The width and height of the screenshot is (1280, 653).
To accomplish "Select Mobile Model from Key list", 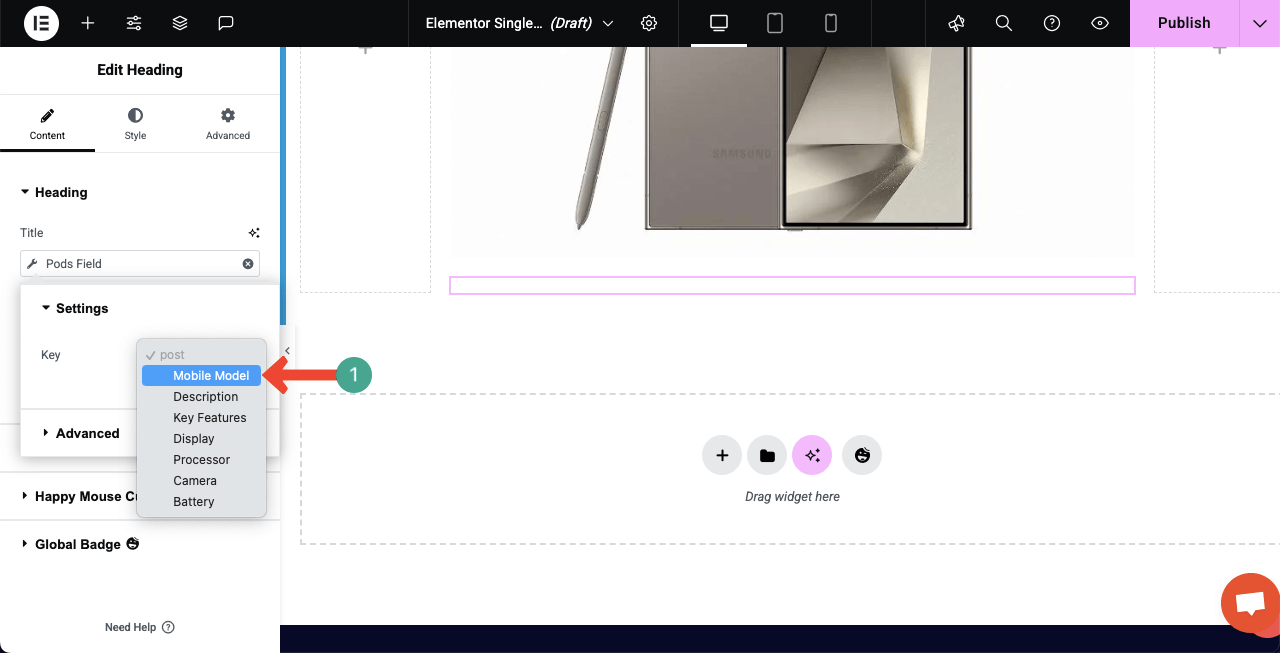I will pos(201,376).
